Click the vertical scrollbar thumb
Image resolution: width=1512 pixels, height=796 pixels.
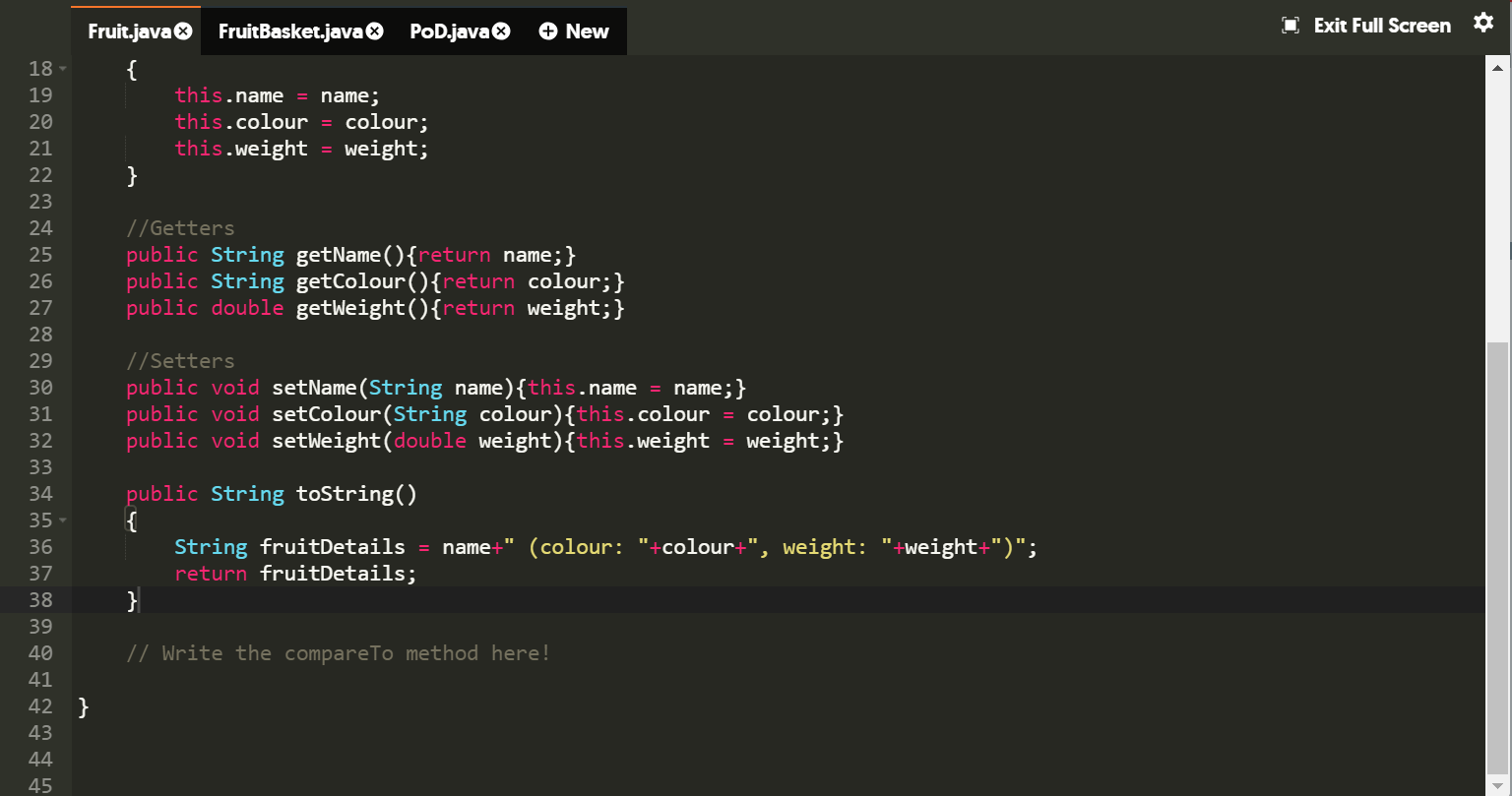click(1497, 557)
